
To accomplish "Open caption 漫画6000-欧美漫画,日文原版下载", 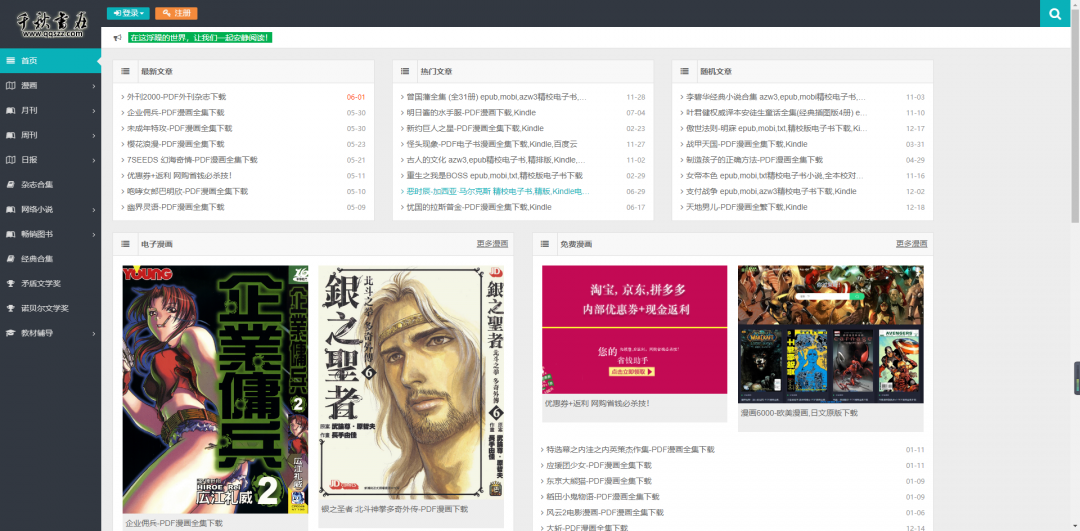I will (x=799, y=413).
